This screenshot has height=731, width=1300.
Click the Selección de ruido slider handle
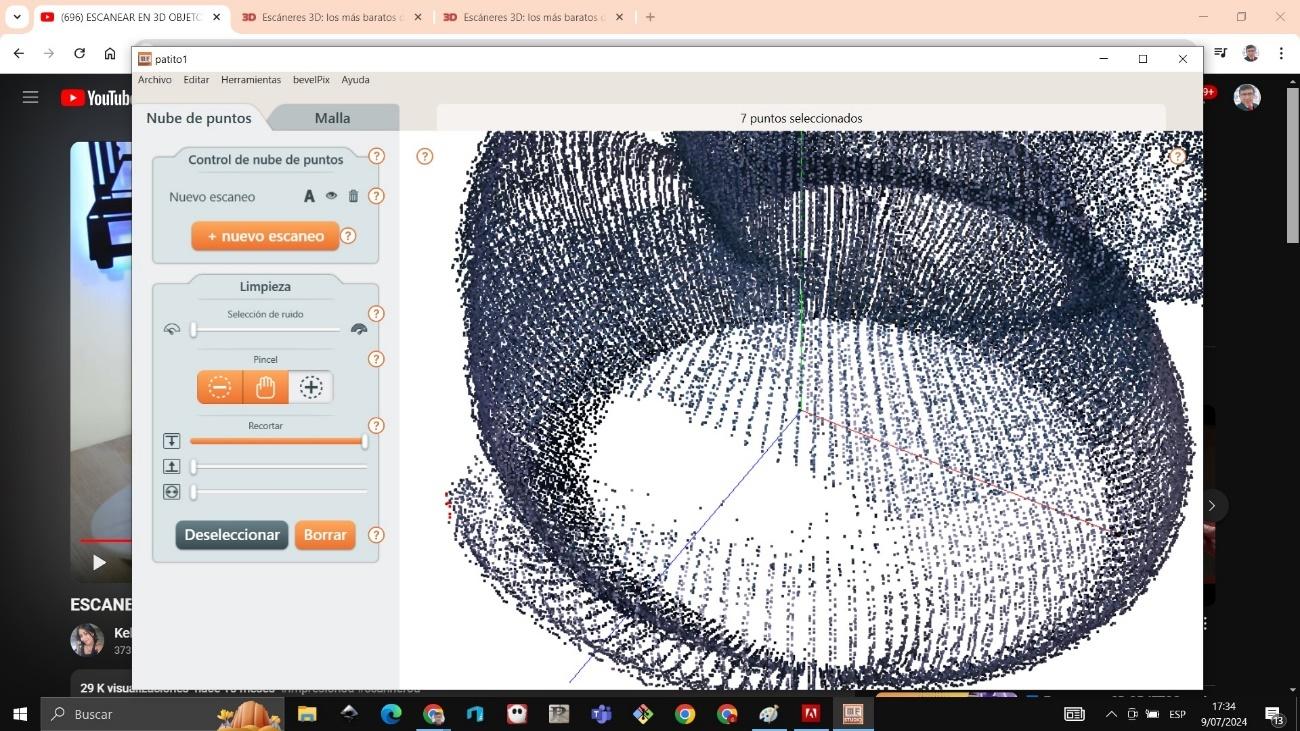(194, 329)
